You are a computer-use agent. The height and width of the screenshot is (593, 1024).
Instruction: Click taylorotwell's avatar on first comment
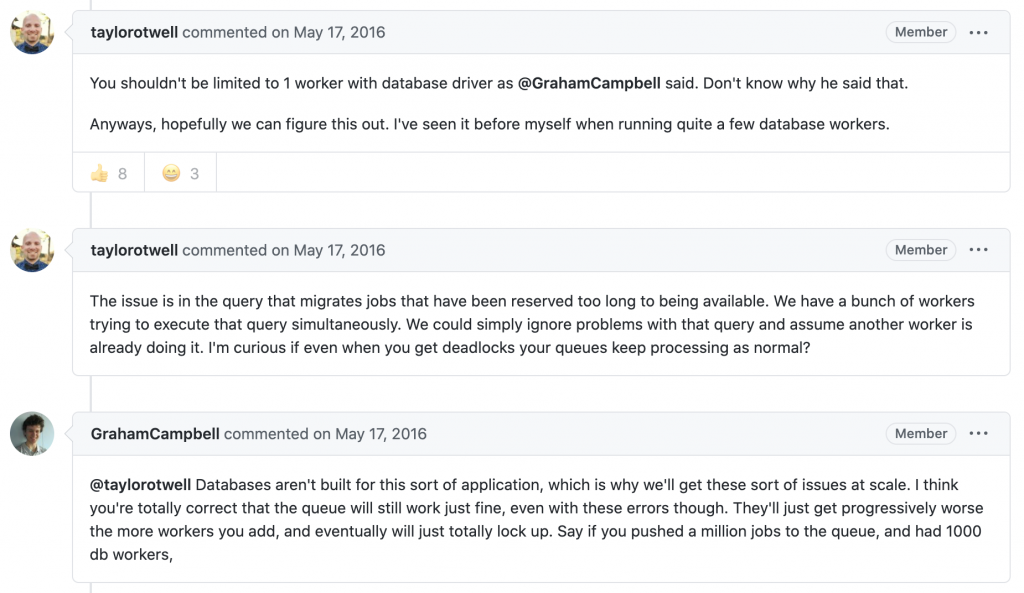tap(32, 32)
